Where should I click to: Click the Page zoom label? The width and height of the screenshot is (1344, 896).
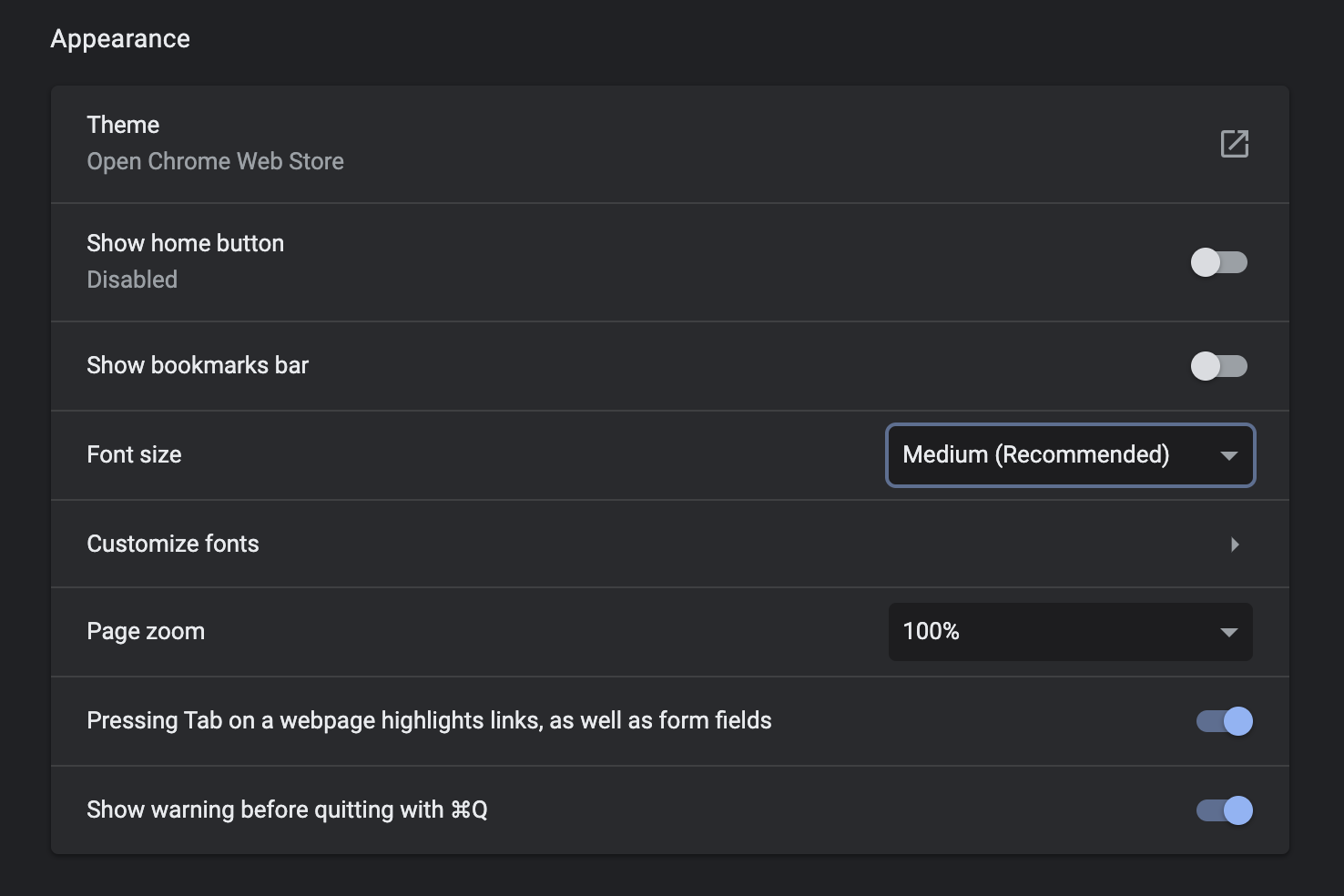(146, 631)
